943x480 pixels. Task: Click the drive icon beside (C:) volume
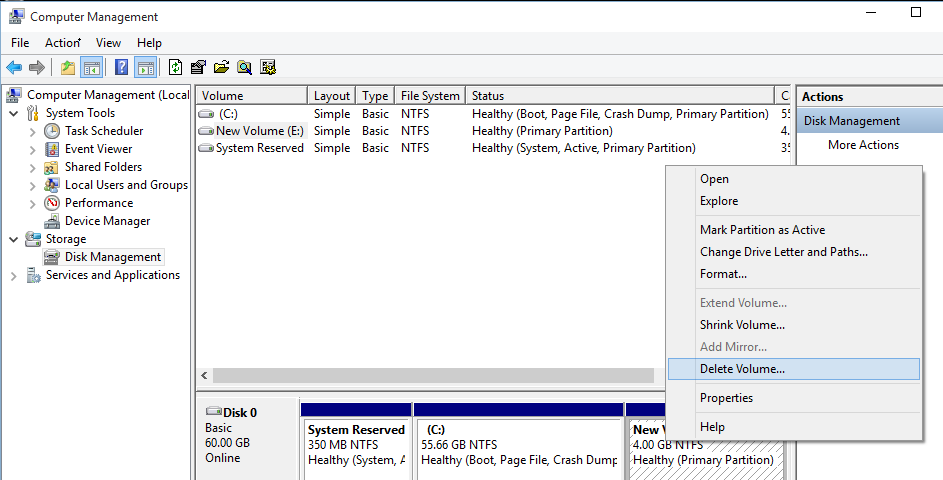206,114
